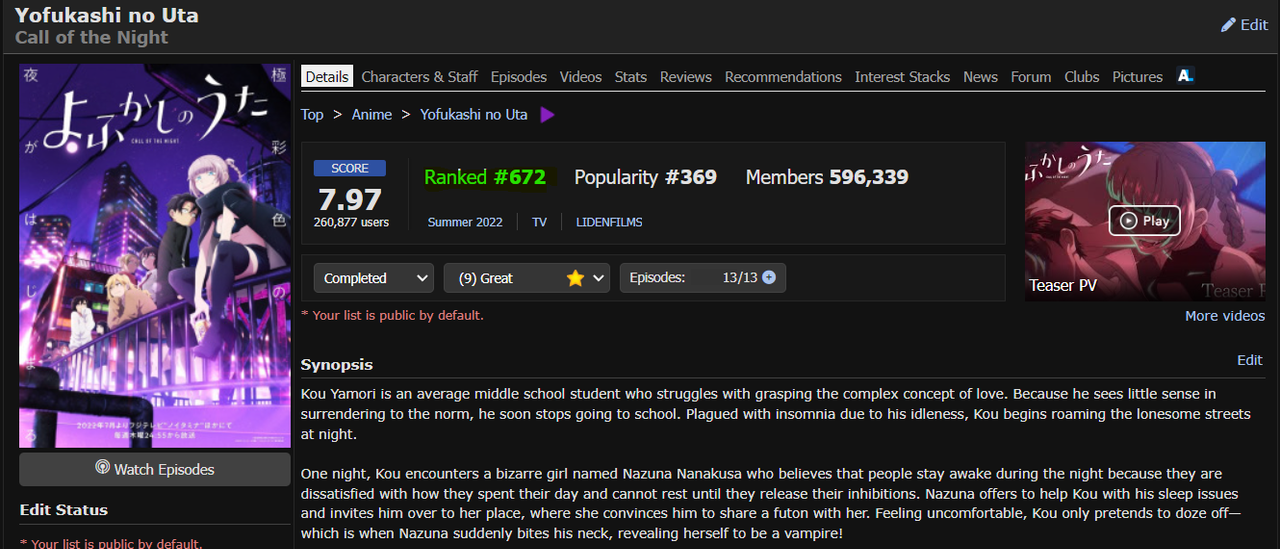
Task: Open the Episodes tab
Action: coord(519,77)
